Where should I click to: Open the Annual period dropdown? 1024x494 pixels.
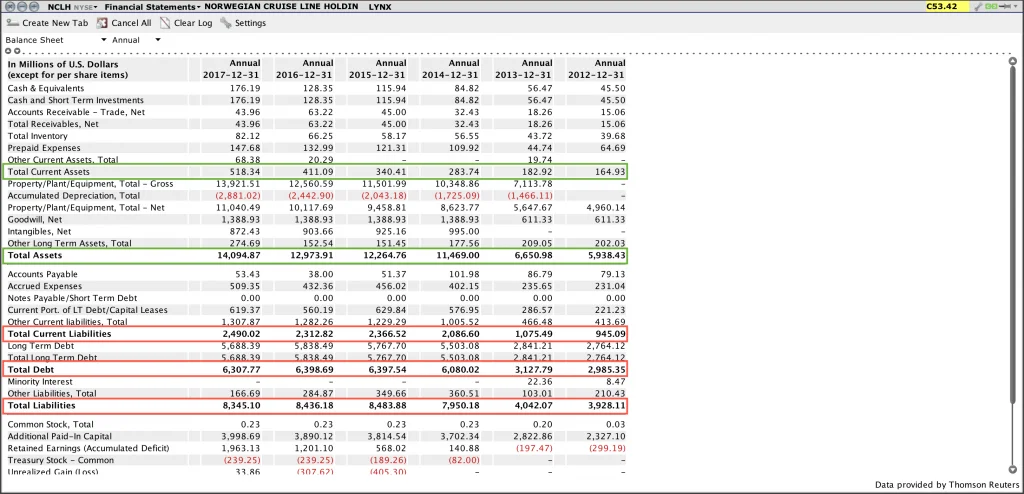click(x=136, y=40)
